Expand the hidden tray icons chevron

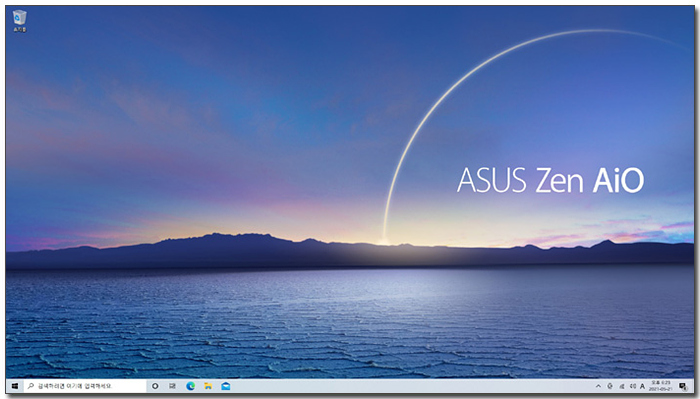[x=598, y=386]
